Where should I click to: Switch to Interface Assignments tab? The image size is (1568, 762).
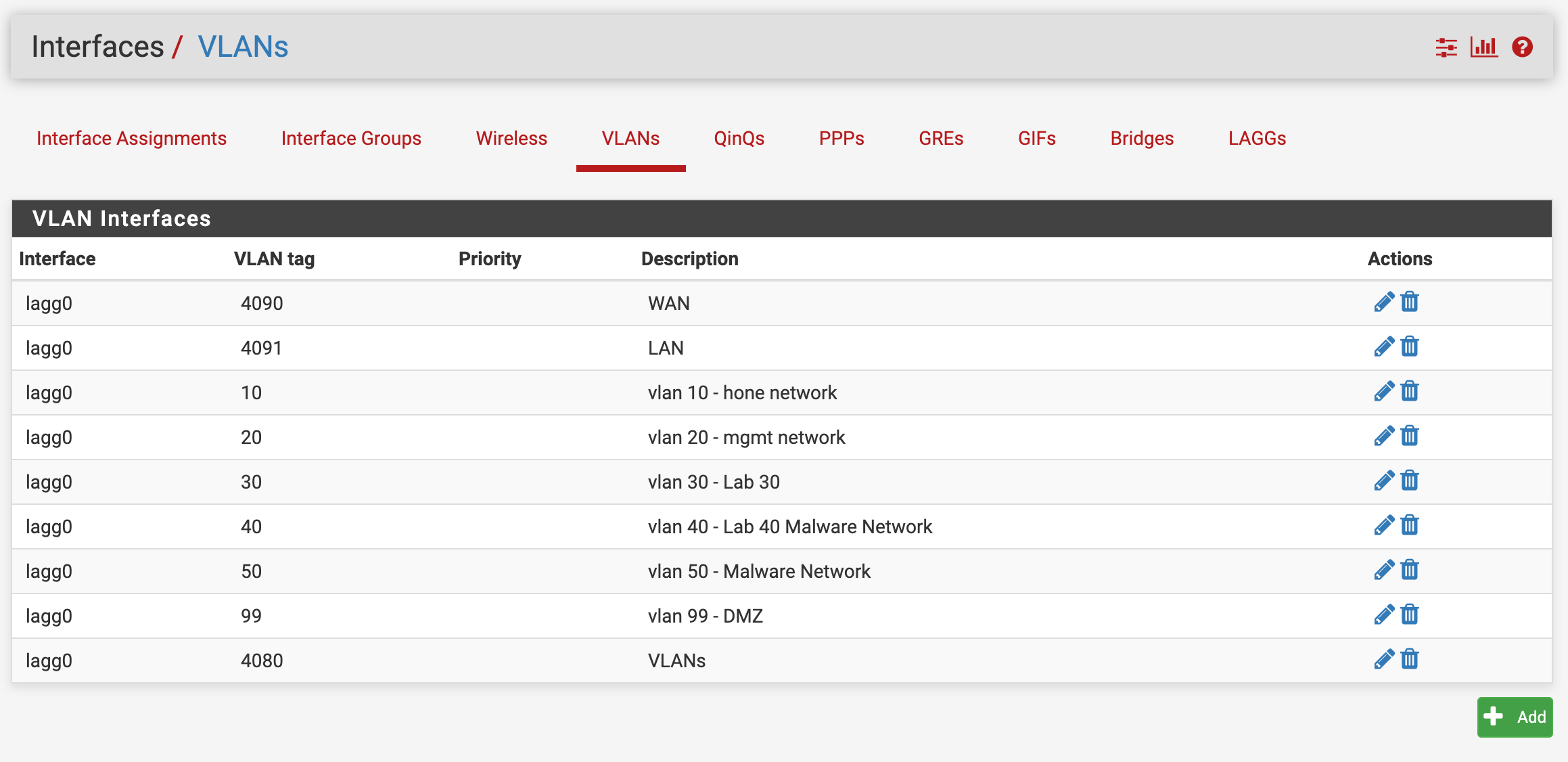[x=131, y=138]
